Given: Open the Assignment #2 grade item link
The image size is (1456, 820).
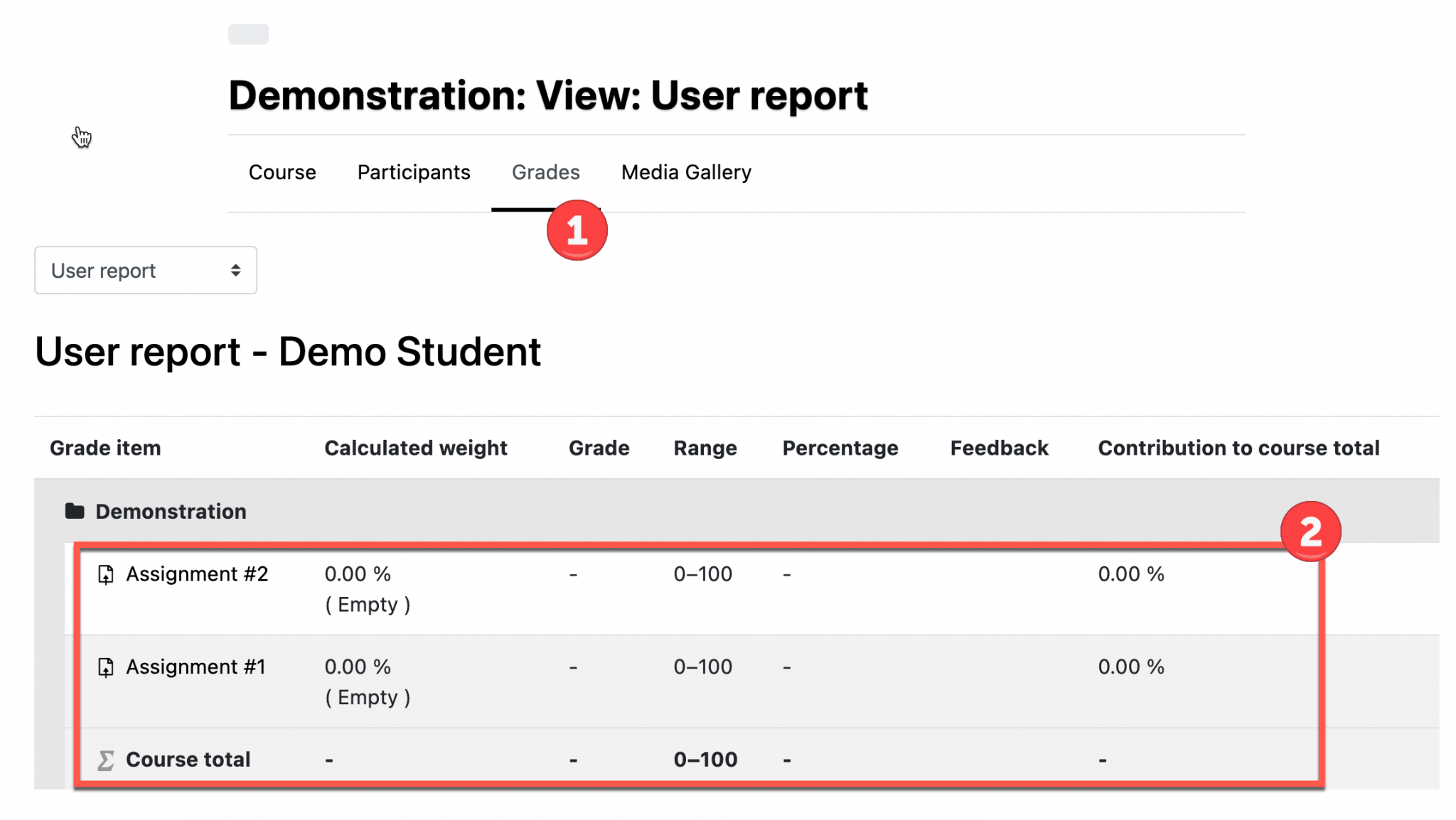Looking at the screenshot, I should point(197,573).
